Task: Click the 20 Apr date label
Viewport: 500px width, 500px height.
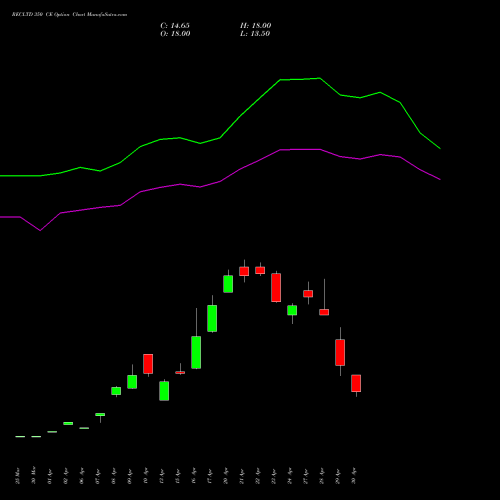Action: coord(226,476)
